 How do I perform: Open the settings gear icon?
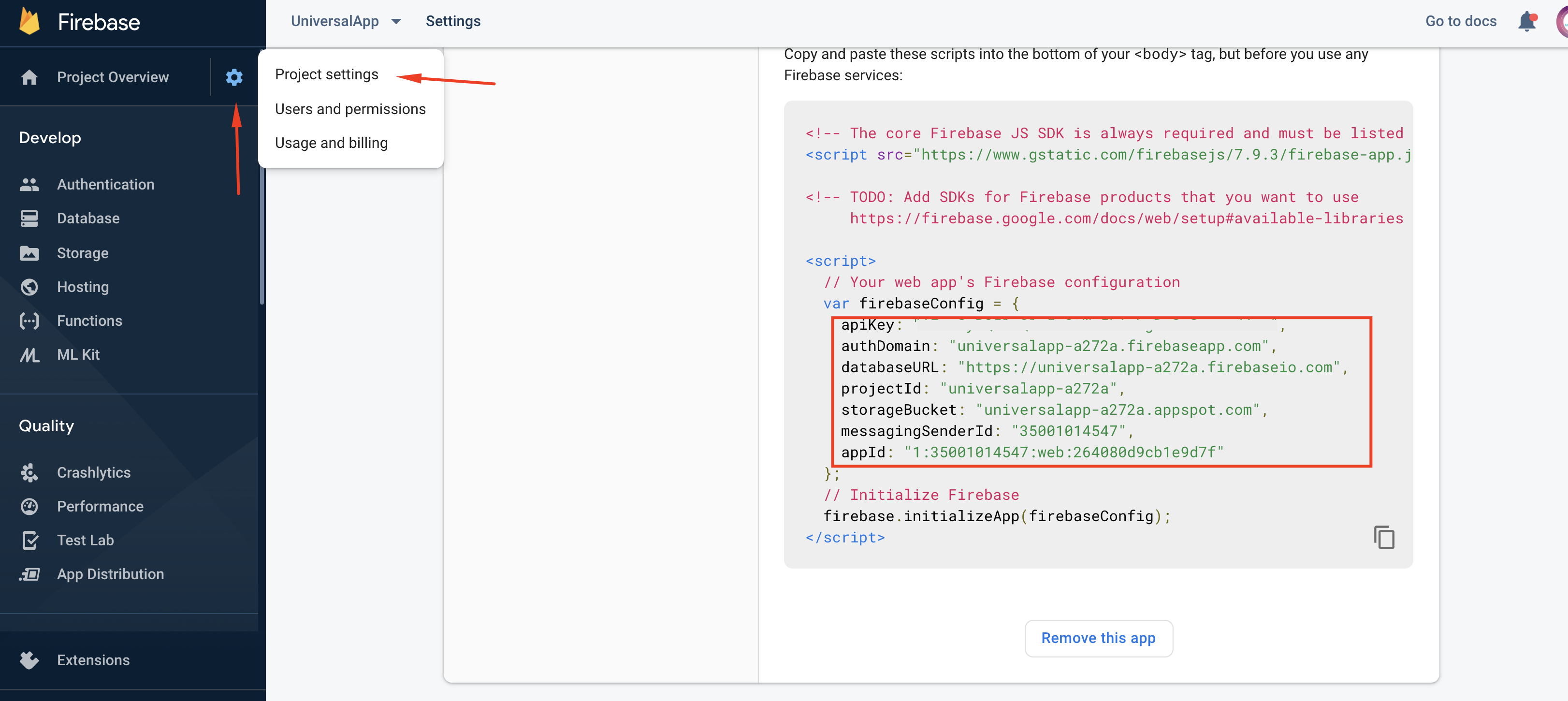(234, 77)
